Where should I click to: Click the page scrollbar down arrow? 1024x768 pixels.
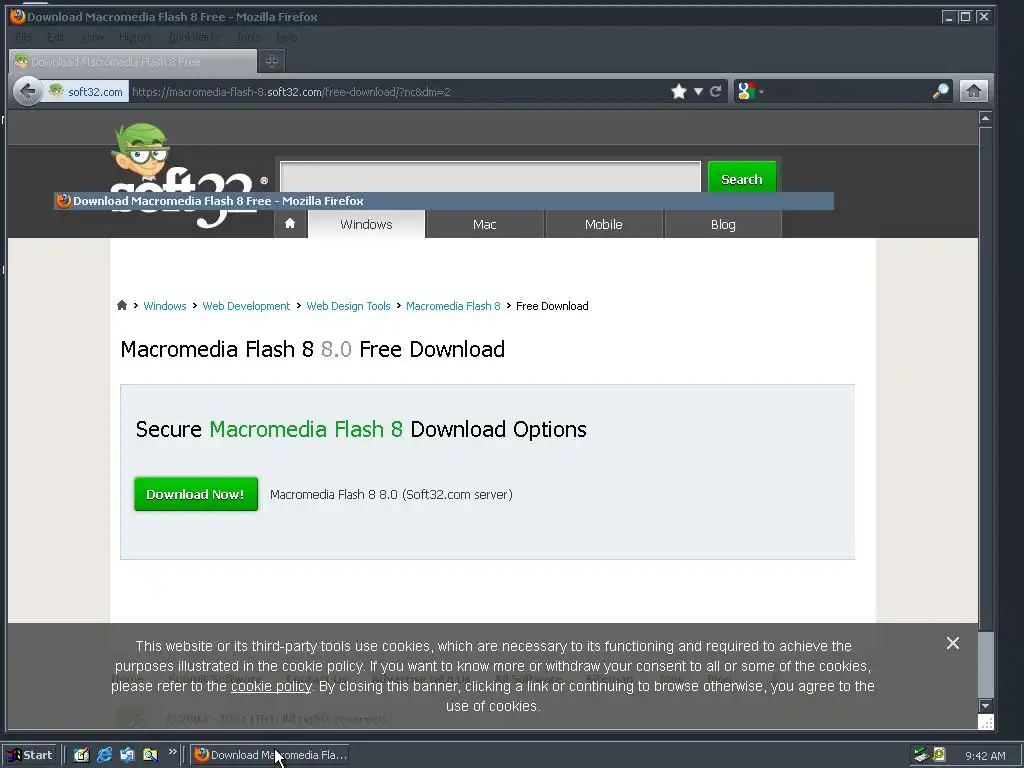point(985,706)
